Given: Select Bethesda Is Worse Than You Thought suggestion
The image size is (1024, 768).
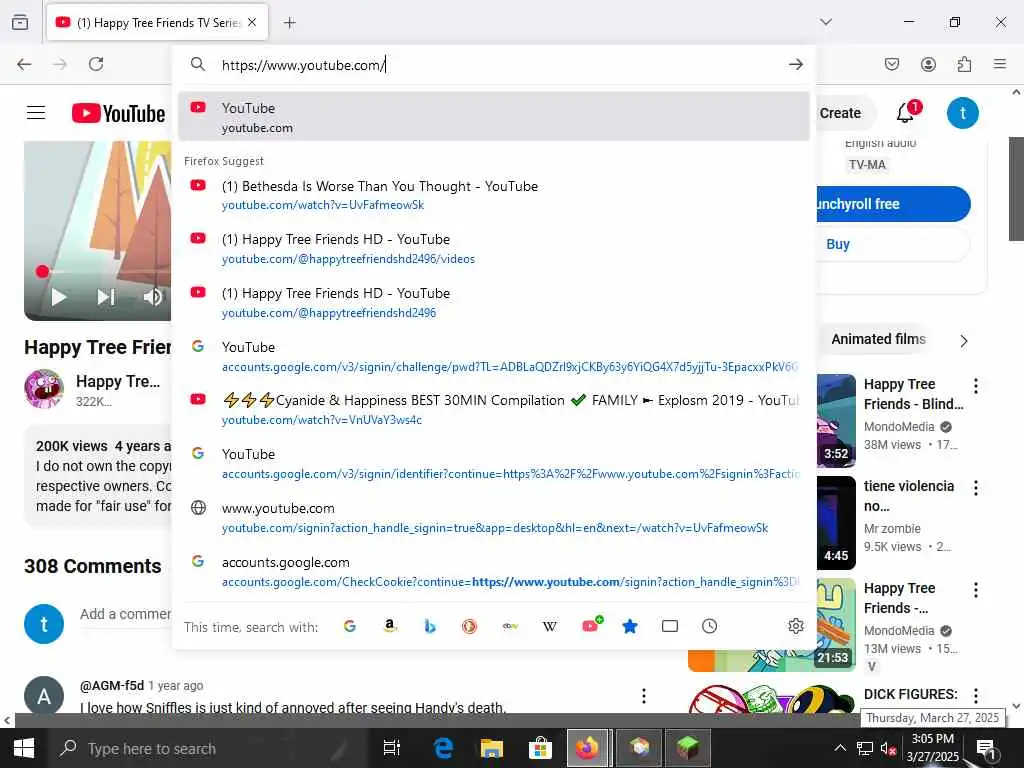Looking at the screenshot, I should [494, 195].
